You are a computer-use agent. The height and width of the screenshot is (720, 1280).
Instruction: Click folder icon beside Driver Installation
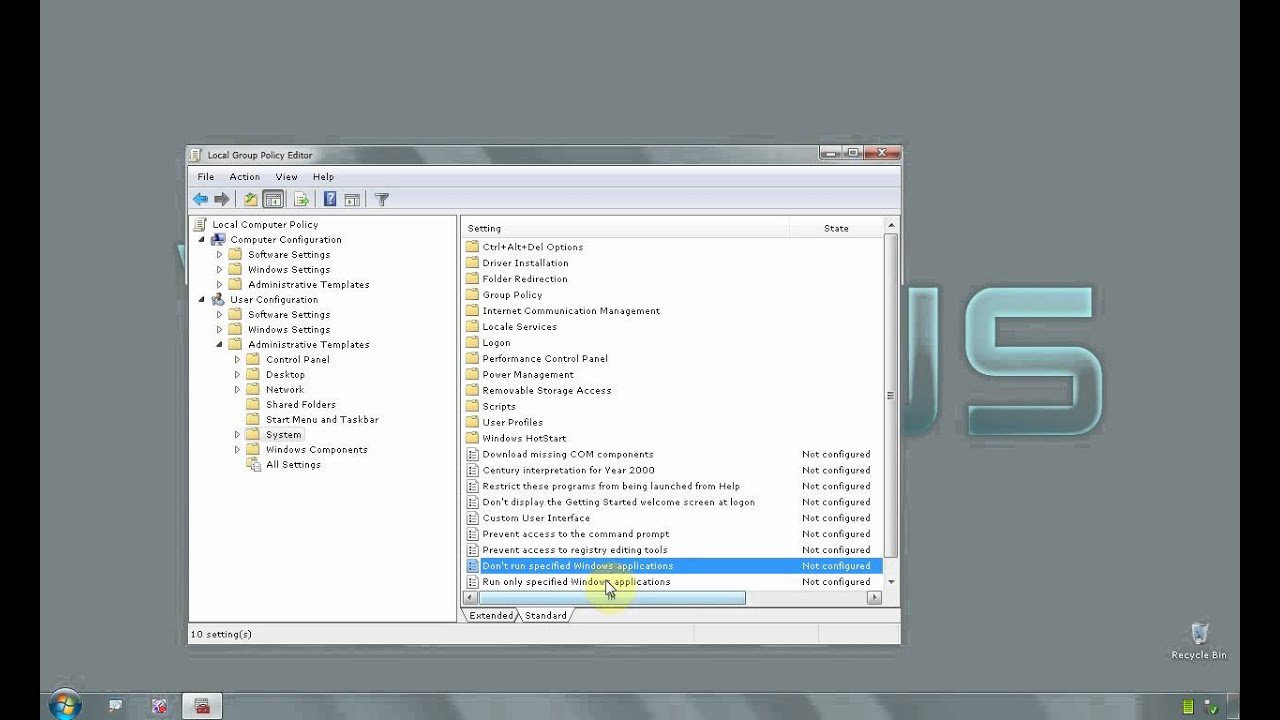click(x=473, y=262)
